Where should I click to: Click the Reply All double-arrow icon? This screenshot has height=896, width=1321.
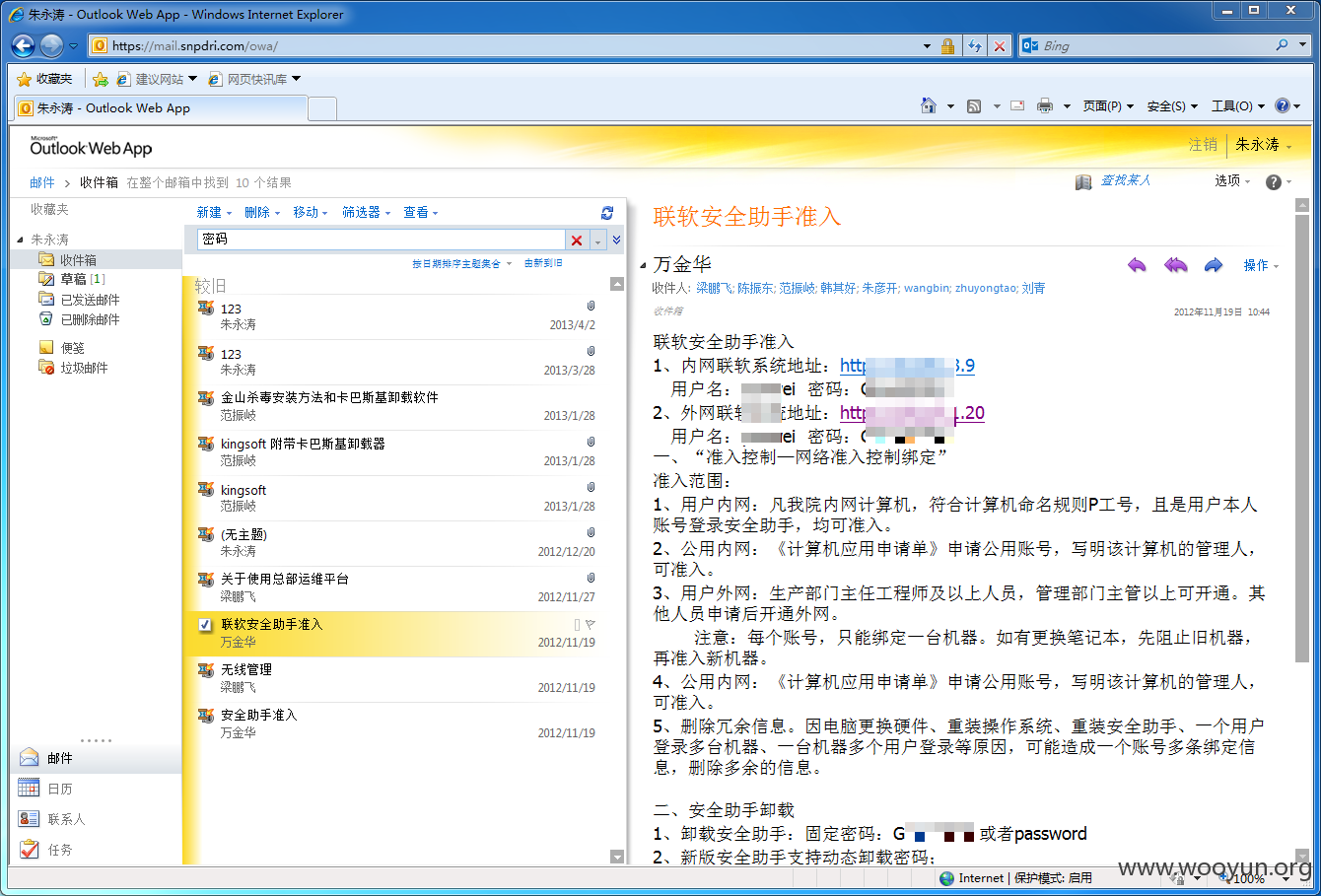click(x=1175, y=265)
